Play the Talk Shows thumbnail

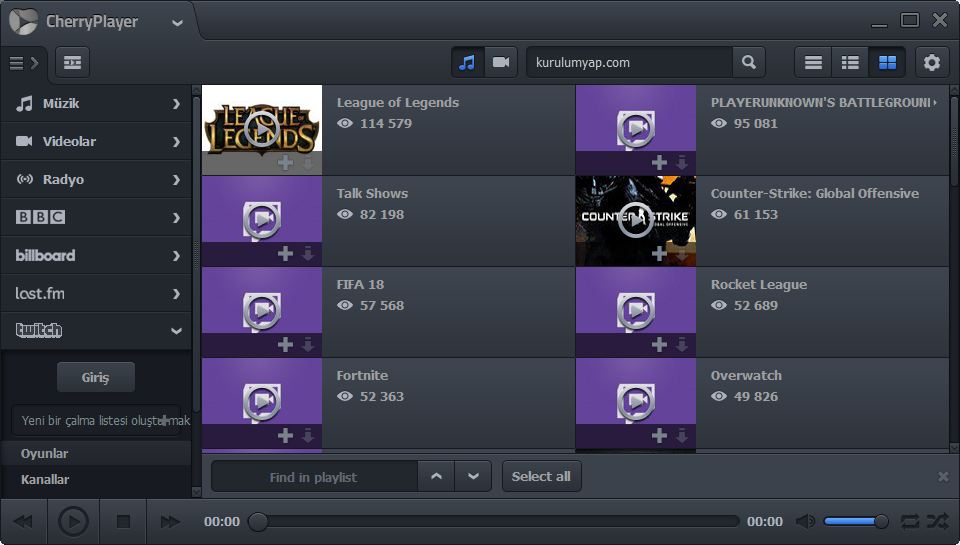[262, 219]
